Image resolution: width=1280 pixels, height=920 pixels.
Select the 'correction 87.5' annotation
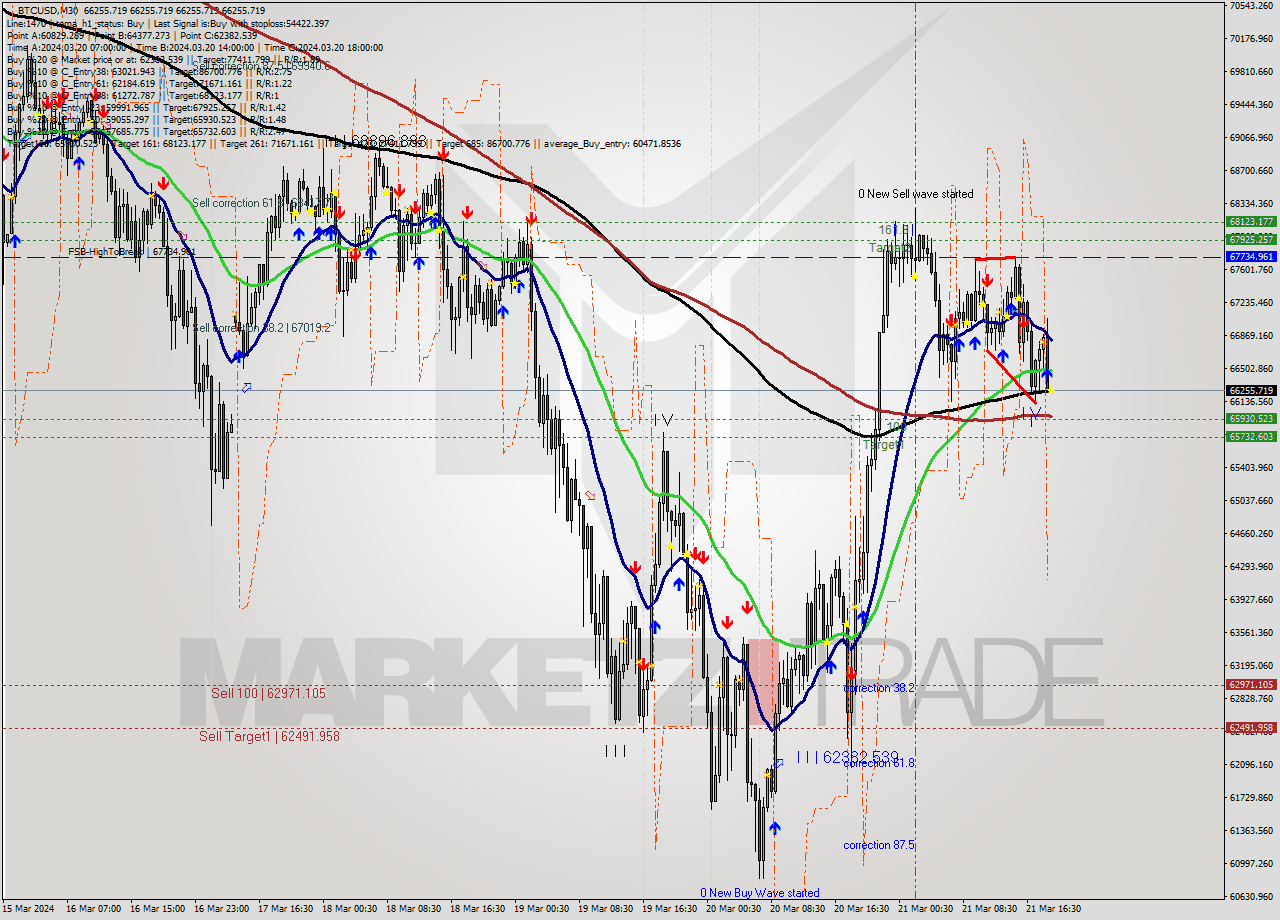[879, 845]
